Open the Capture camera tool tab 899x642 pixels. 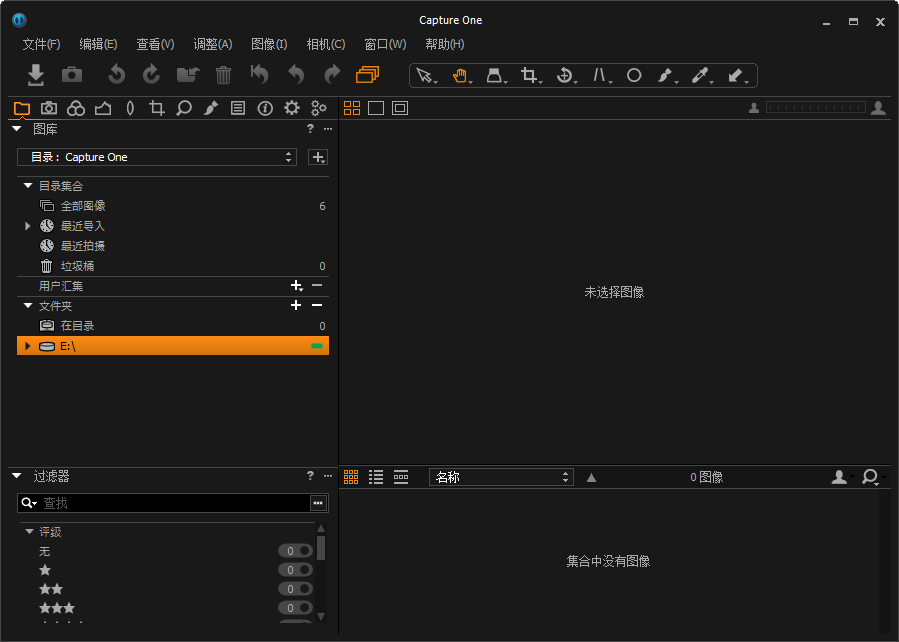pos(49,108)
